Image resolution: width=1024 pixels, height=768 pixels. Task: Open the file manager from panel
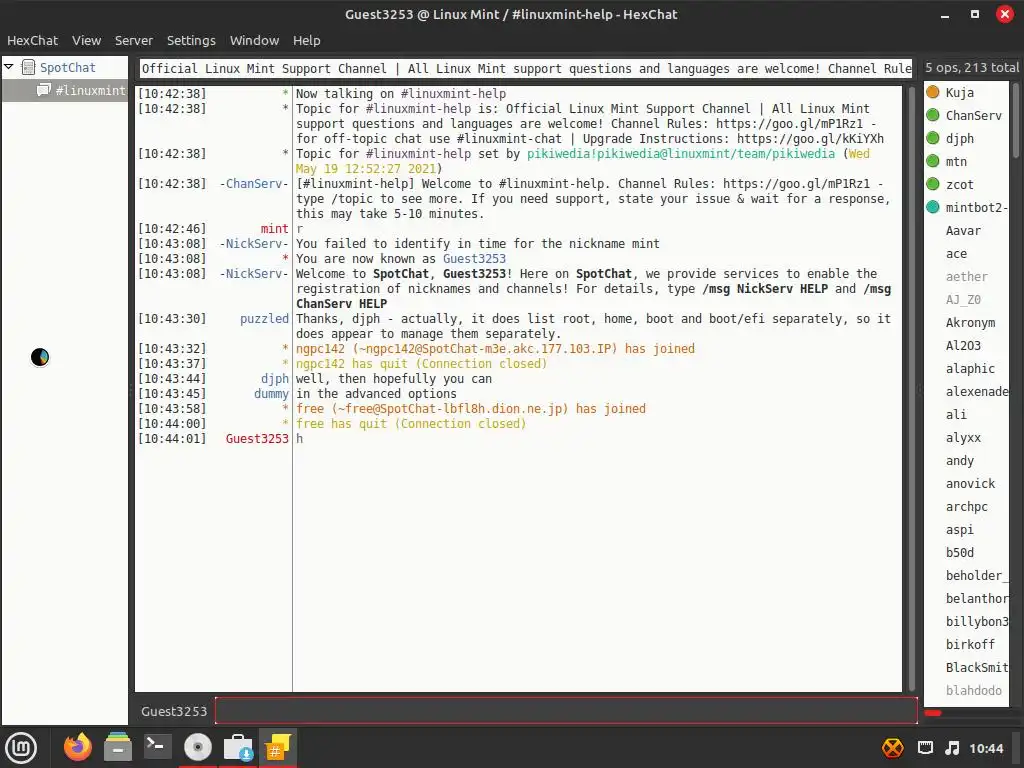click(118, 747)
